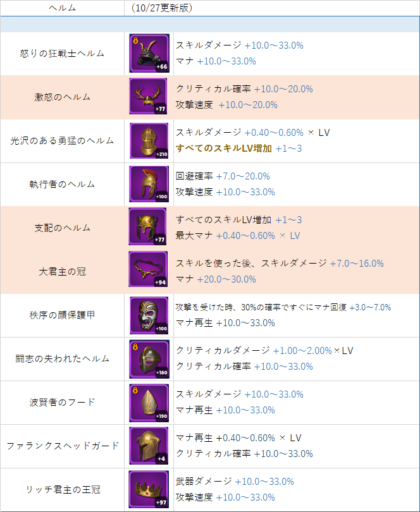Click the すべてのスキルLV増加 highlighted gold text
The width and height of the screenshot is (420, 512).
[224, 148]
